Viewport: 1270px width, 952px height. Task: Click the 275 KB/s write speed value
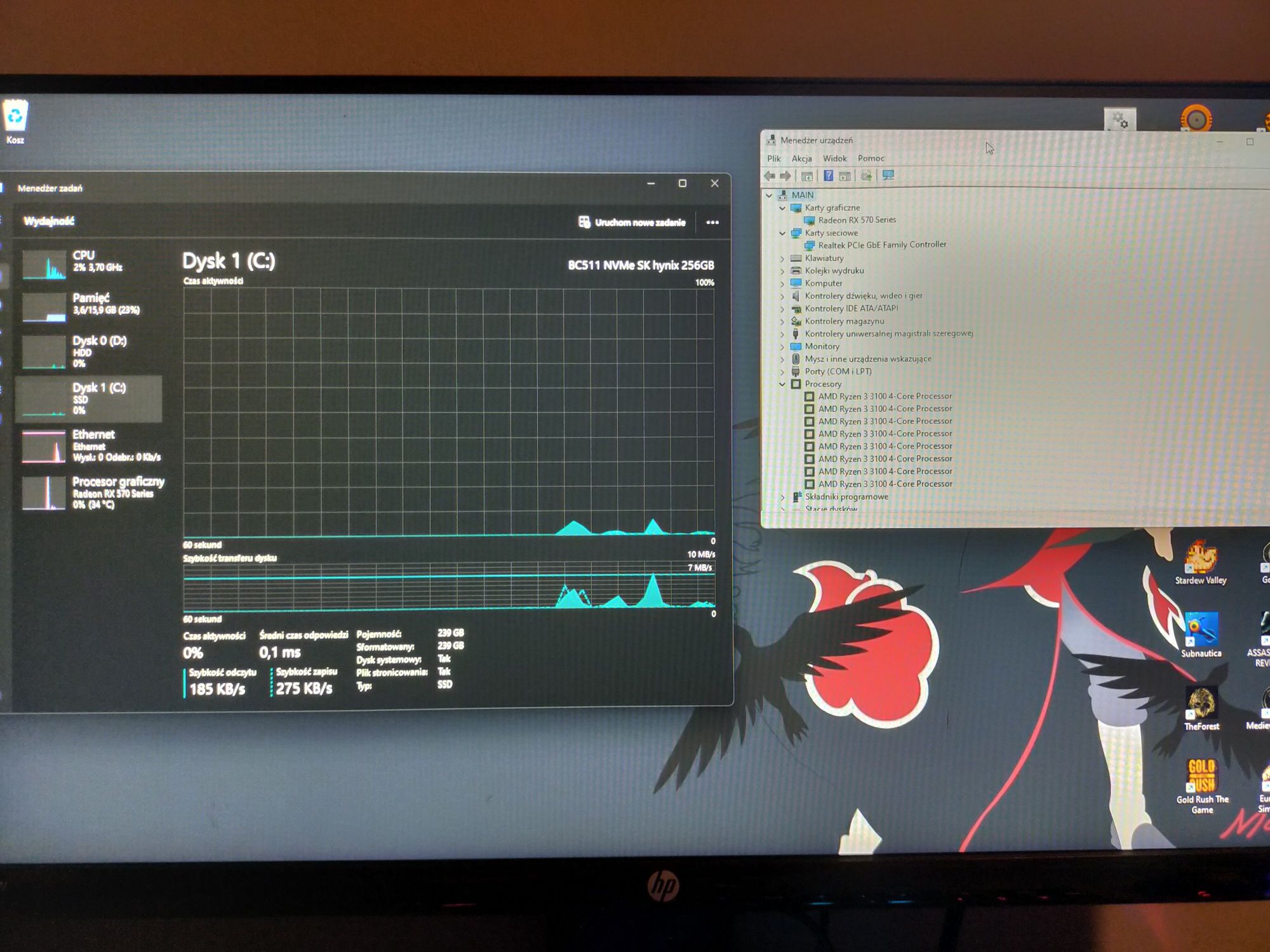coord(304,689)
